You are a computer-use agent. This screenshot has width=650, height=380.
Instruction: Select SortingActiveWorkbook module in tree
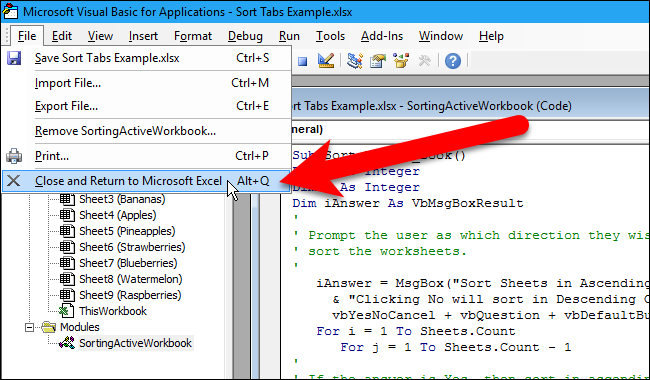[x=135, y=343]
